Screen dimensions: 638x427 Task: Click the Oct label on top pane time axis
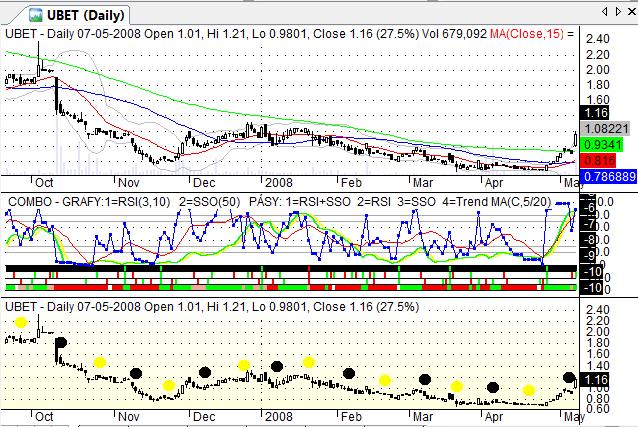click(x=44, y=183)
